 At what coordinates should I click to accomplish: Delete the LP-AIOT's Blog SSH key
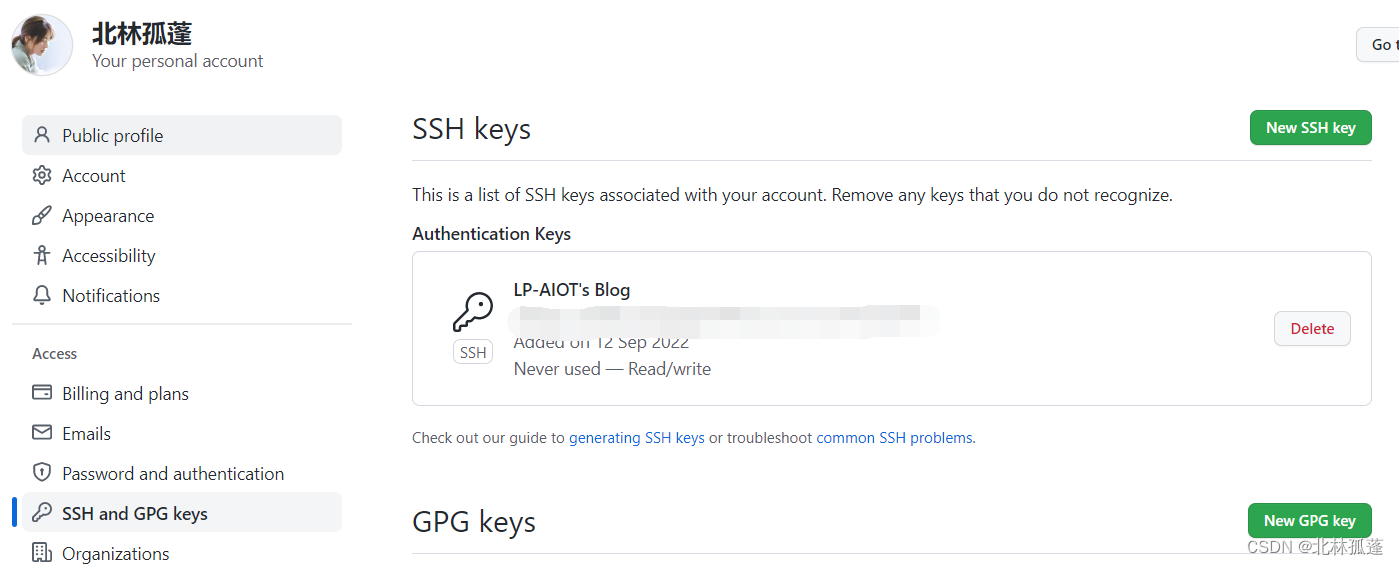click(x=1312, y=328)
